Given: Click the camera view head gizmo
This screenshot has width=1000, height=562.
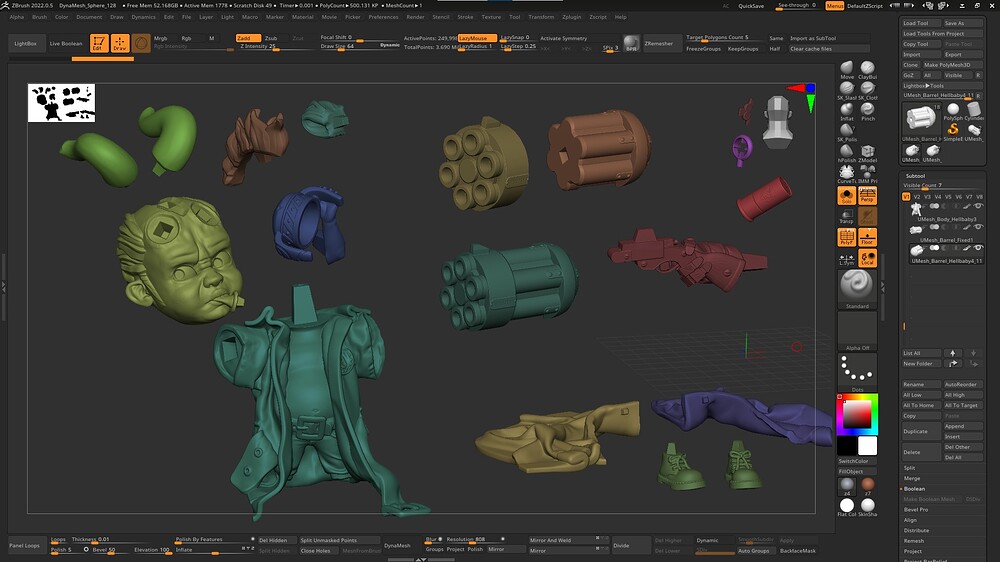Looking at the screenshot, I should pyautogui.click(x=777, y=121).
